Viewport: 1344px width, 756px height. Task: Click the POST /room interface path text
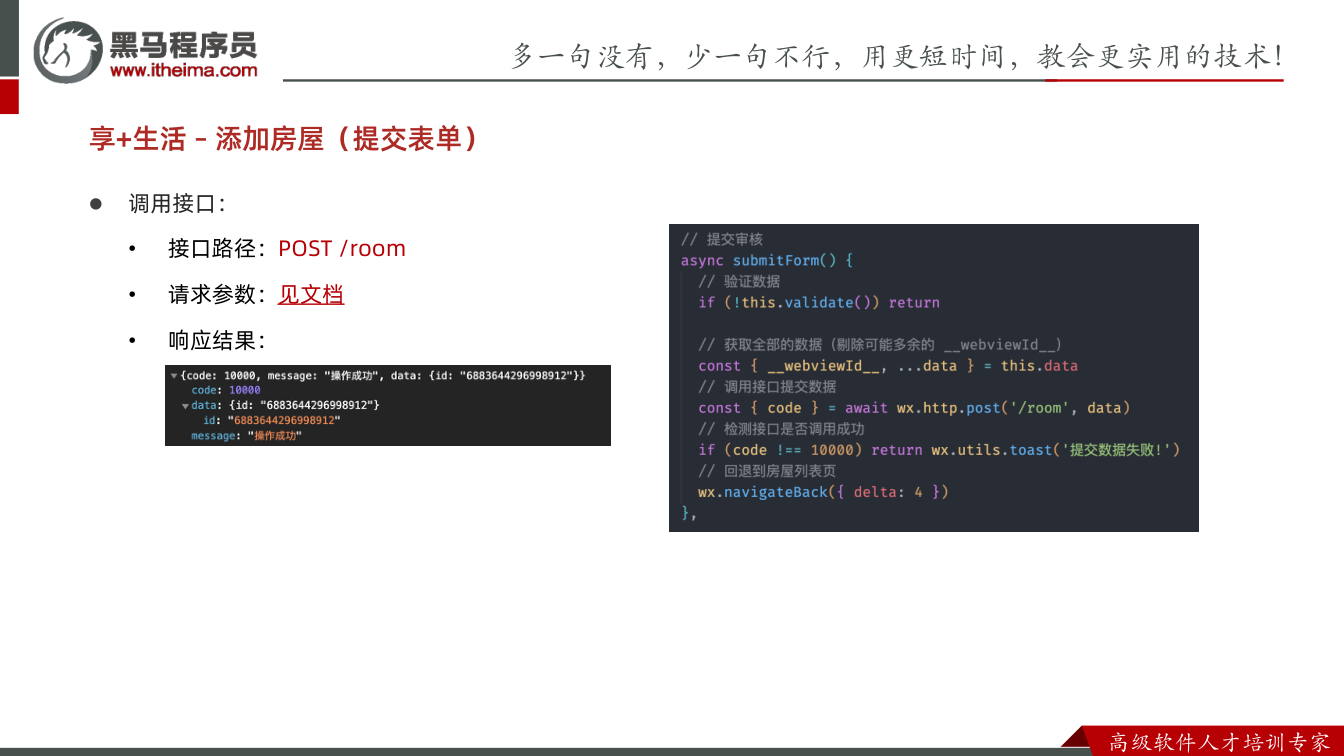point(342,248)
